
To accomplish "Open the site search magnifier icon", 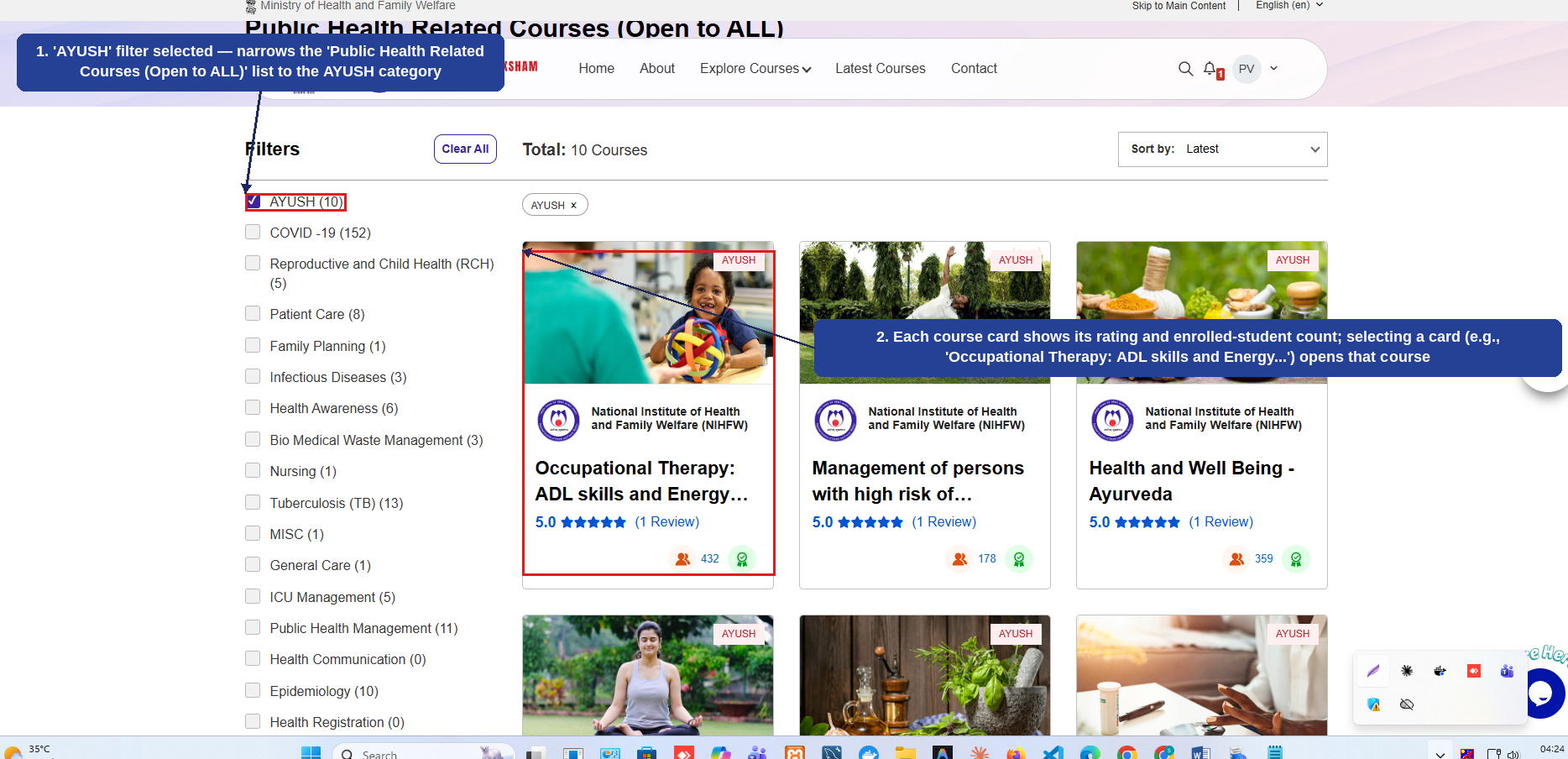I will click(x=1185, y=69).
